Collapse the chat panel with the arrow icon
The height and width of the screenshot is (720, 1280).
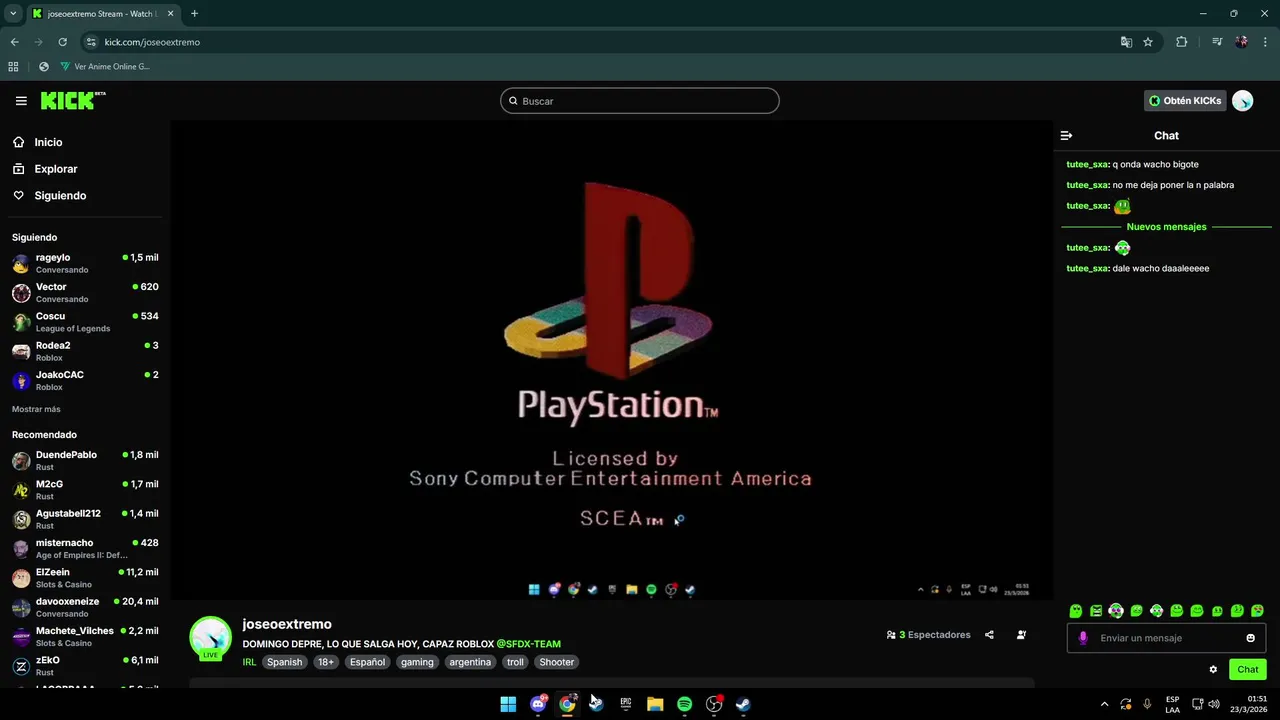[1066, 136]
